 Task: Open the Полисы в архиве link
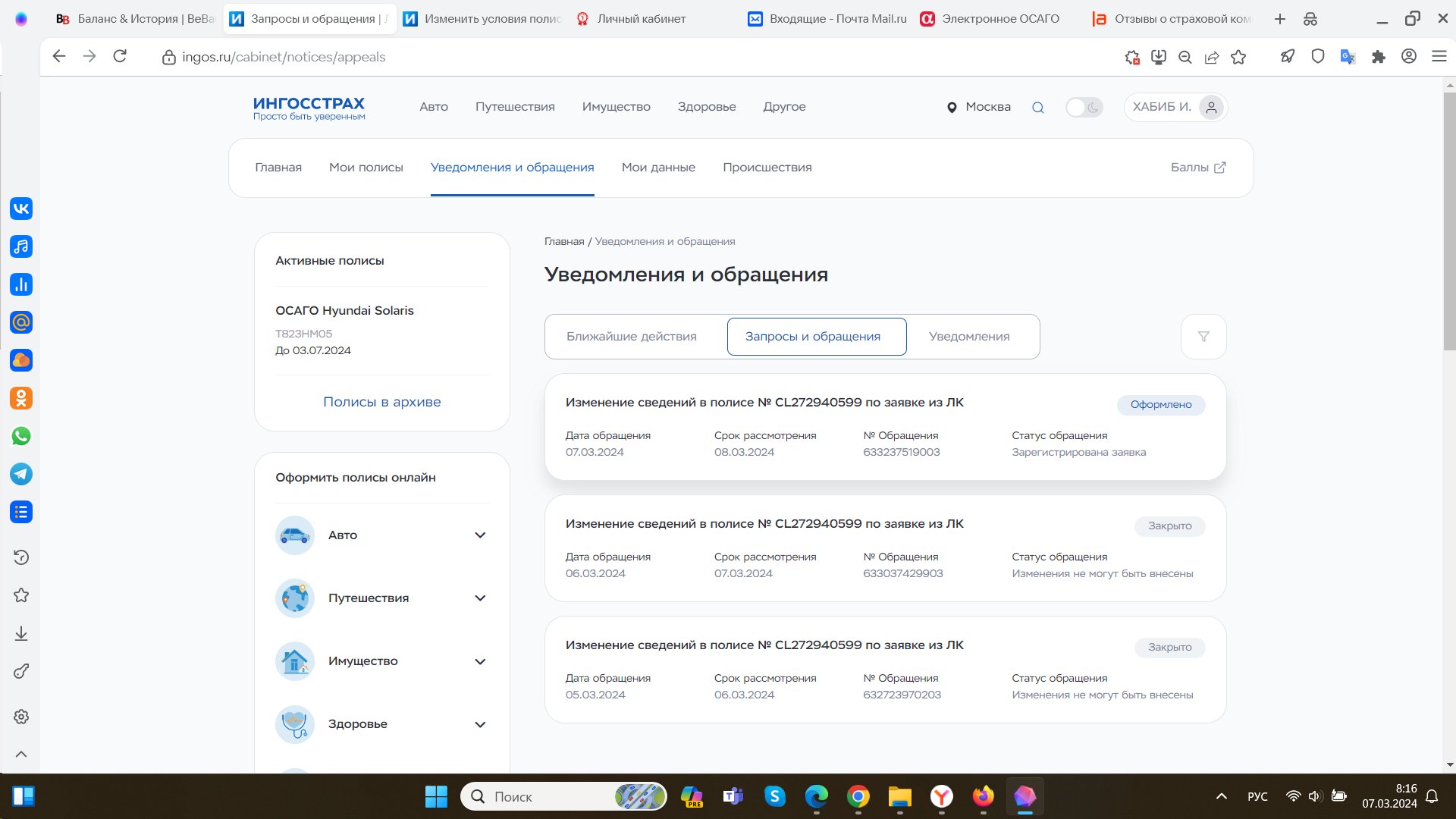381,402
